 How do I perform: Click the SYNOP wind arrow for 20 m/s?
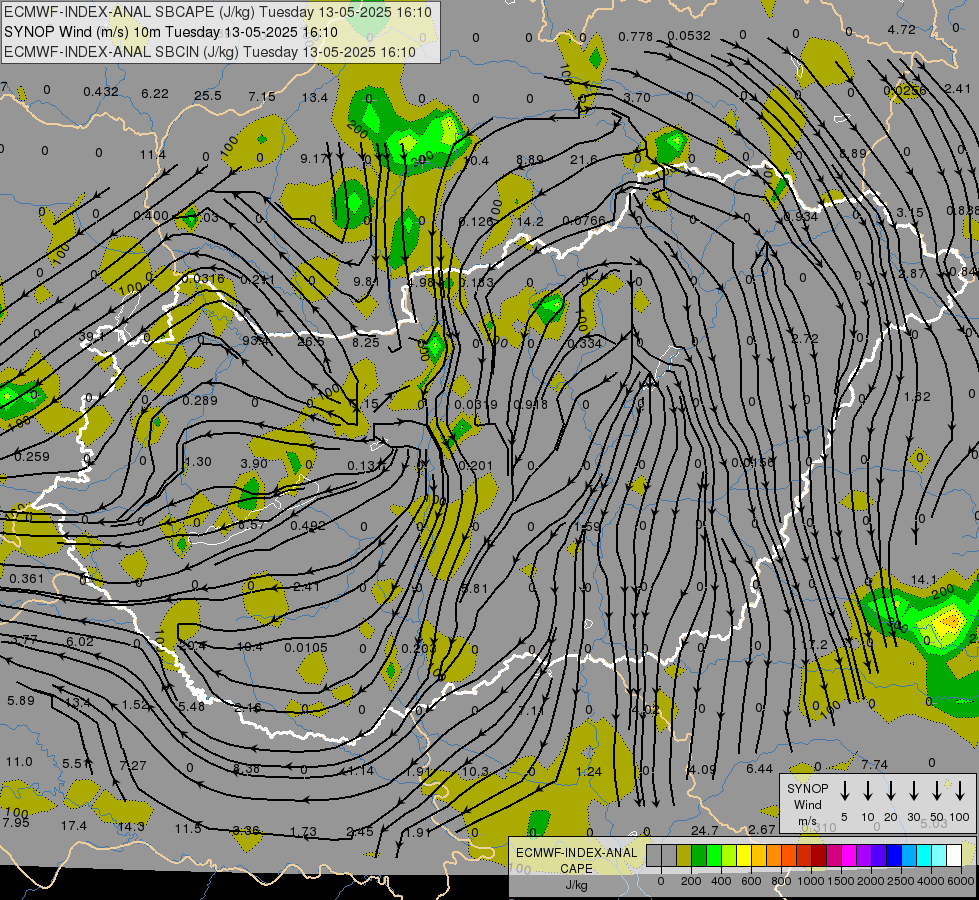tap(890, 790)
